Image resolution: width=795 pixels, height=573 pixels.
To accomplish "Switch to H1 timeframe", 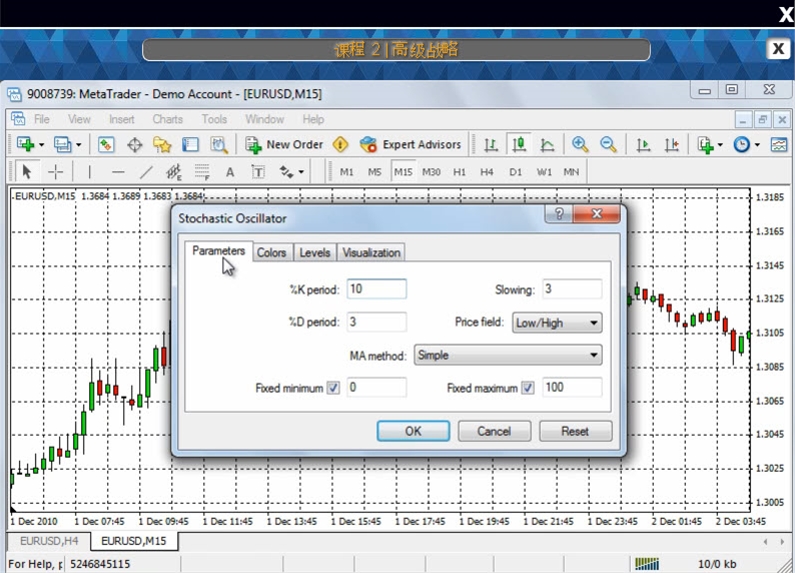I will 459,172.
